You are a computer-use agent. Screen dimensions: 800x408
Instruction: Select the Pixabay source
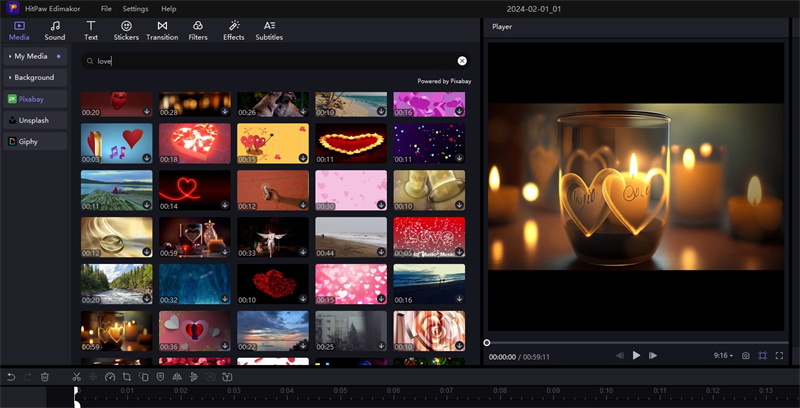(35, 99)
